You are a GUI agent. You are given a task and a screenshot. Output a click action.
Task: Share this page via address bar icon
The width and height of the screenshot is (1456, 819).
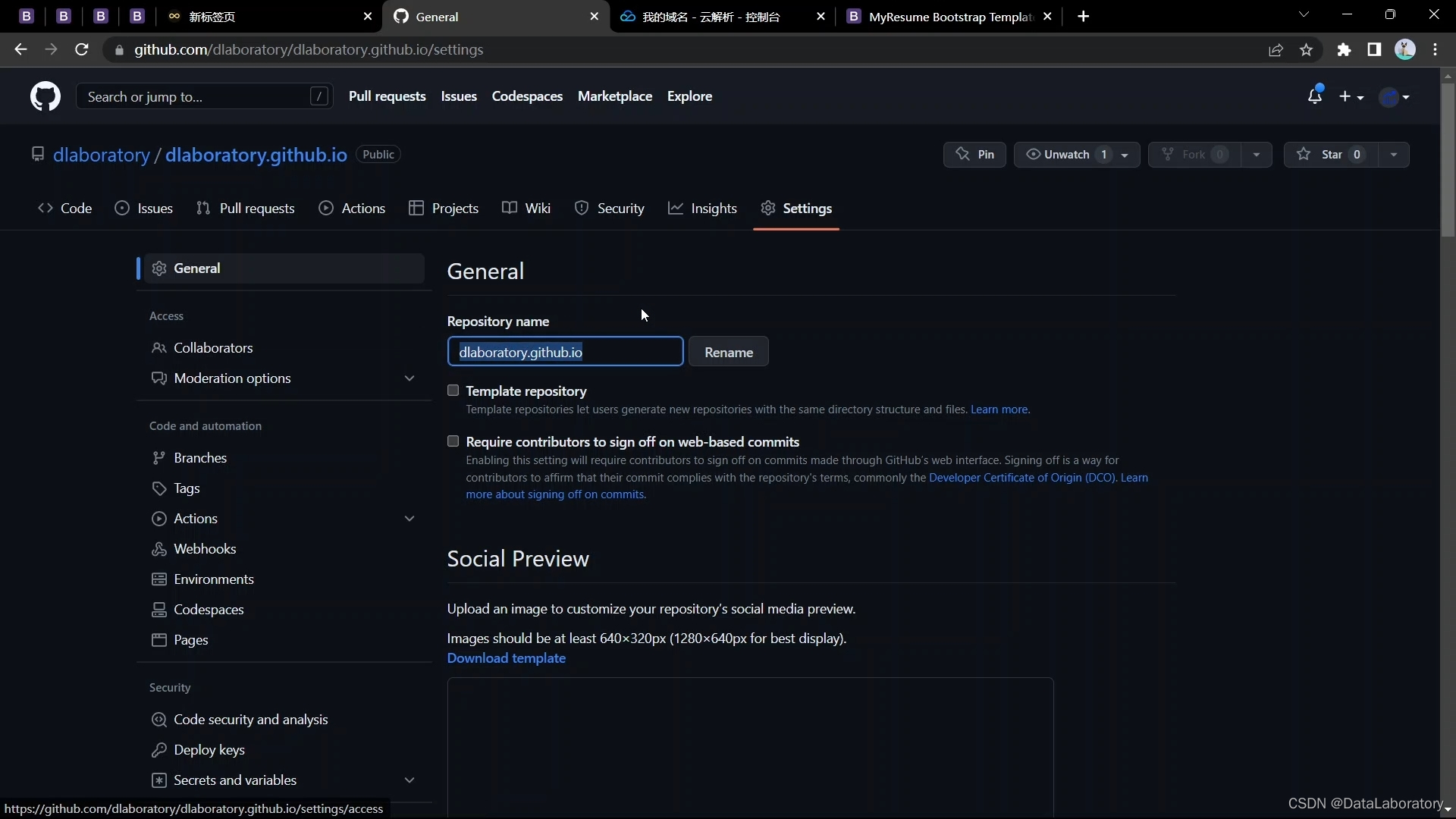(x=1276, y=50)
